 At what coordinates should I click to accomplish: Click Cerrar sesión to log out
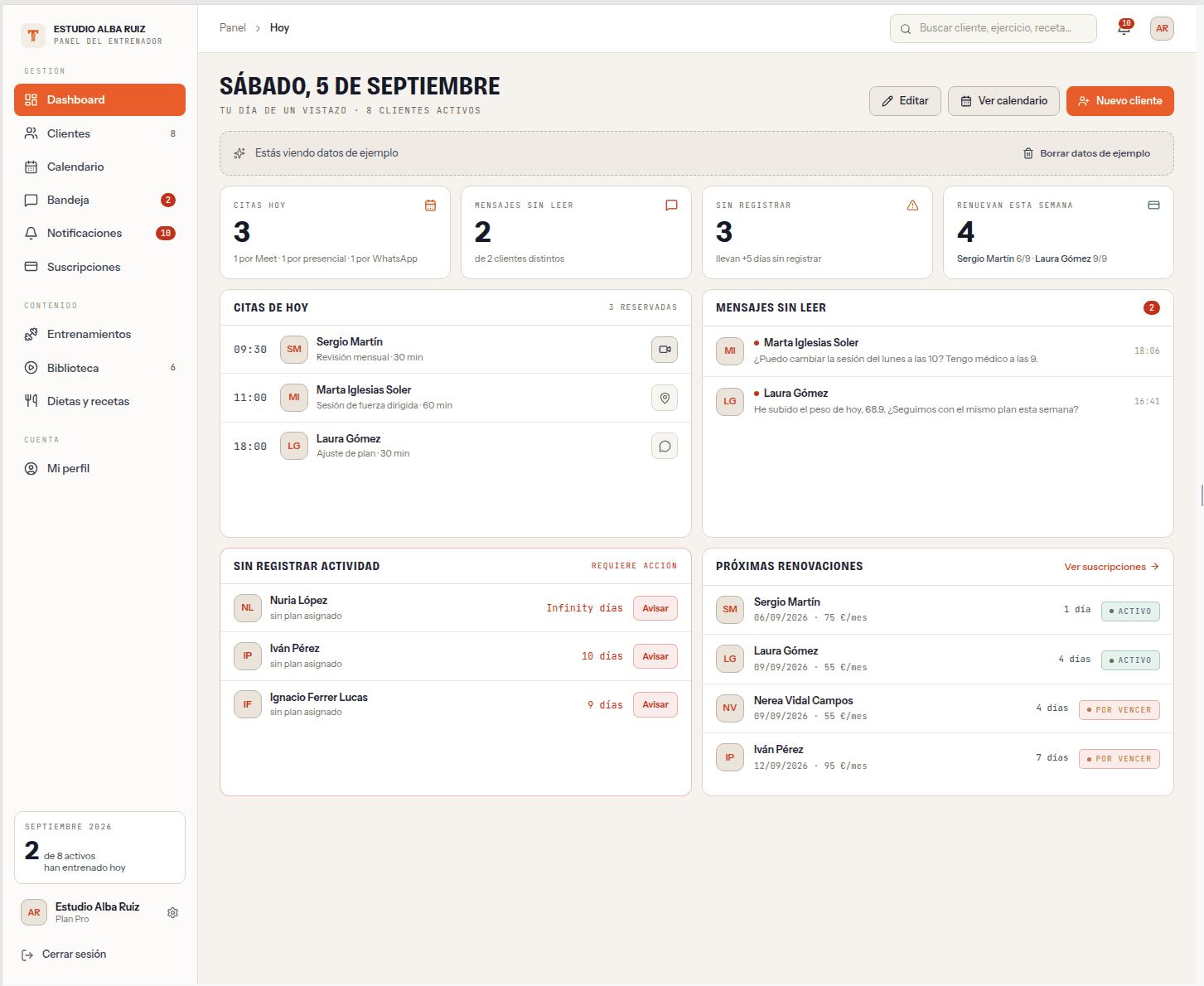click(x=65, y=955)
